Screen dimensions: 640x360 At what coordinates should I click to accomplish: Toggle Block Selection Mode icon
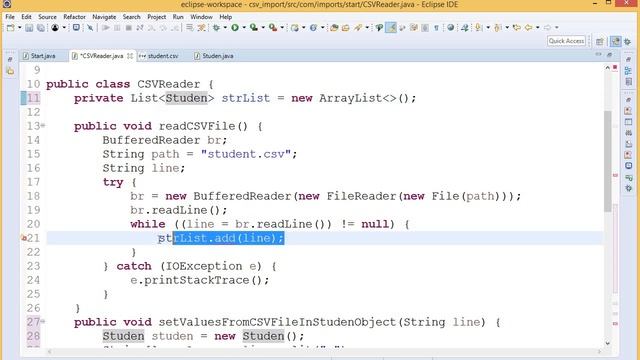pos(425,28)
